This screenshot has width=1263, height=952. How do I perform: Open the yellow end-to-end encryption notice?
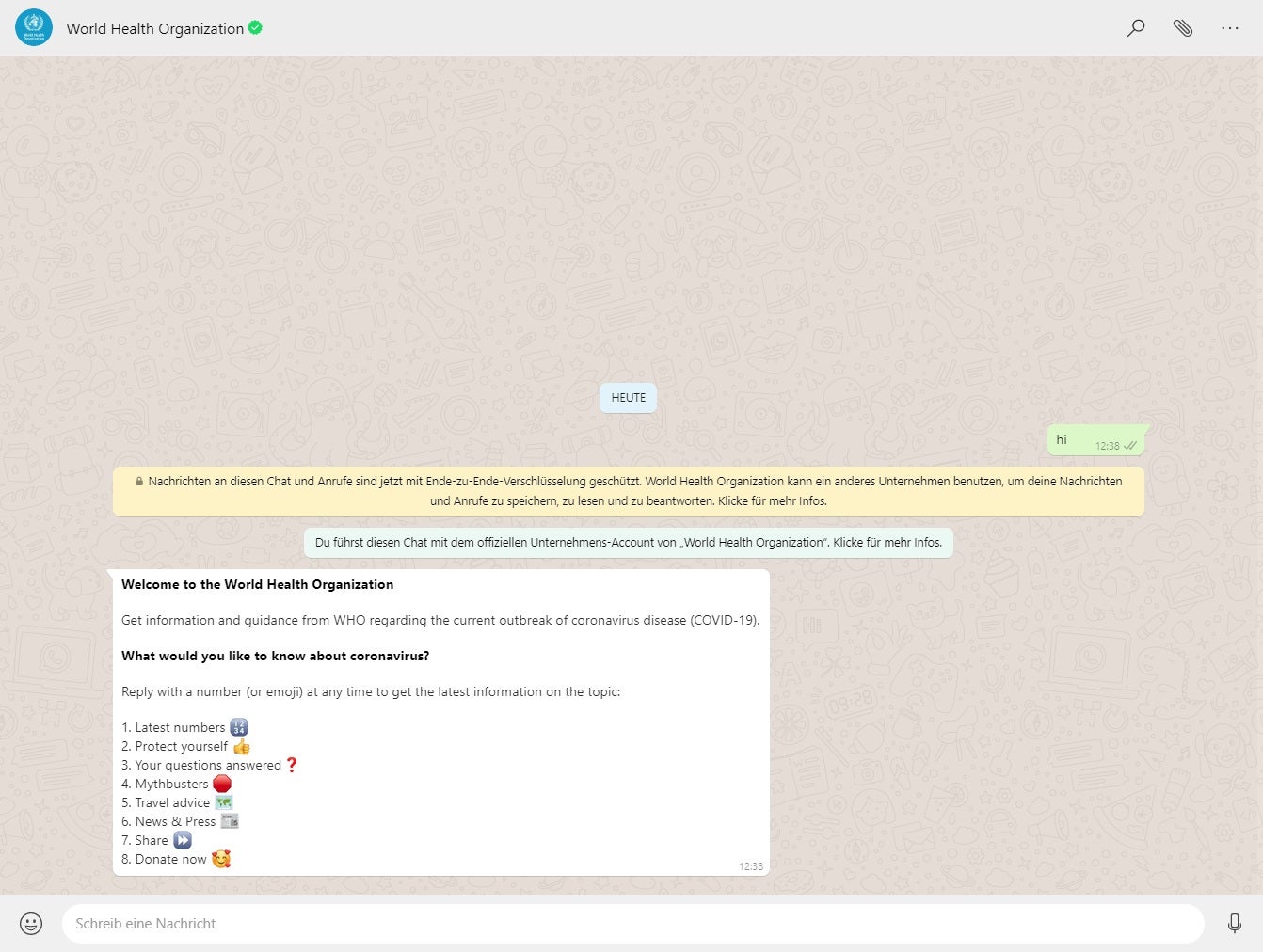(629, 491)
